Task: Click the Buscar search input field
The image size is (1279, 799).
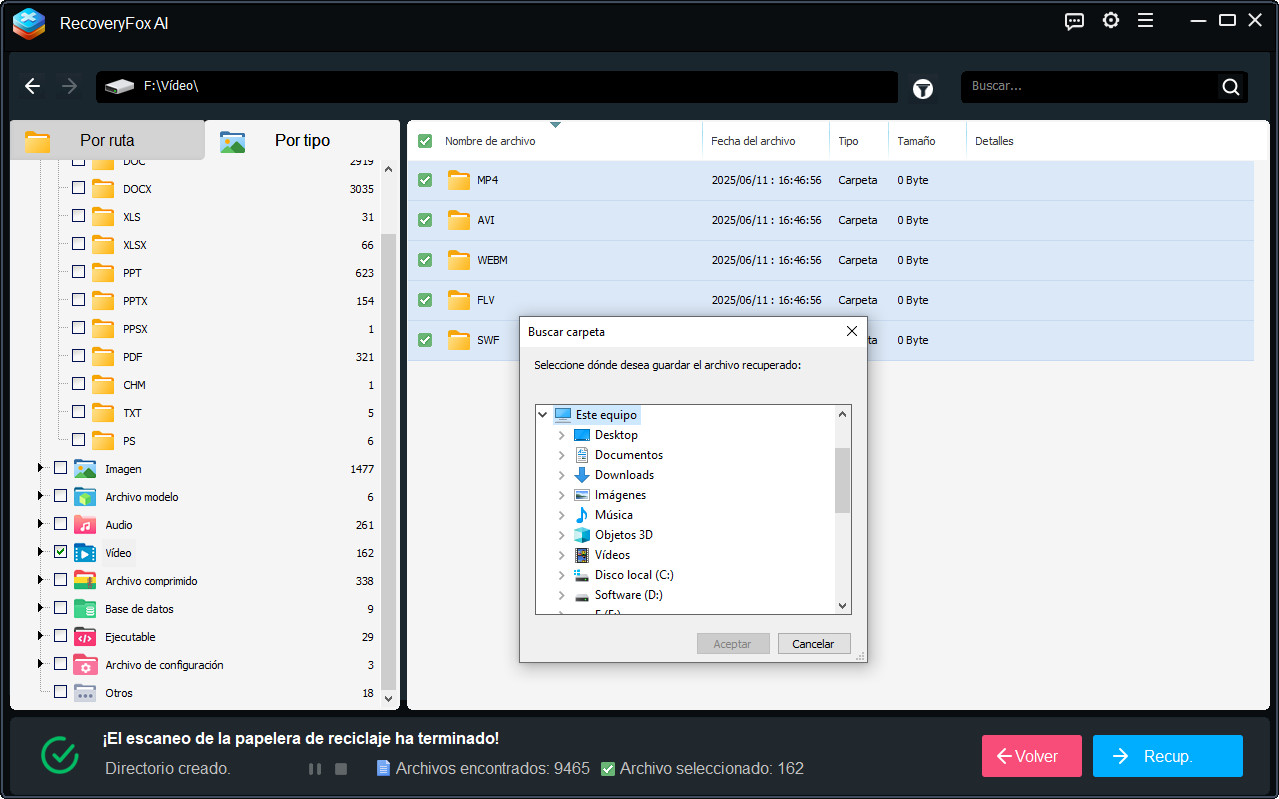Action: click(1090, 87)
